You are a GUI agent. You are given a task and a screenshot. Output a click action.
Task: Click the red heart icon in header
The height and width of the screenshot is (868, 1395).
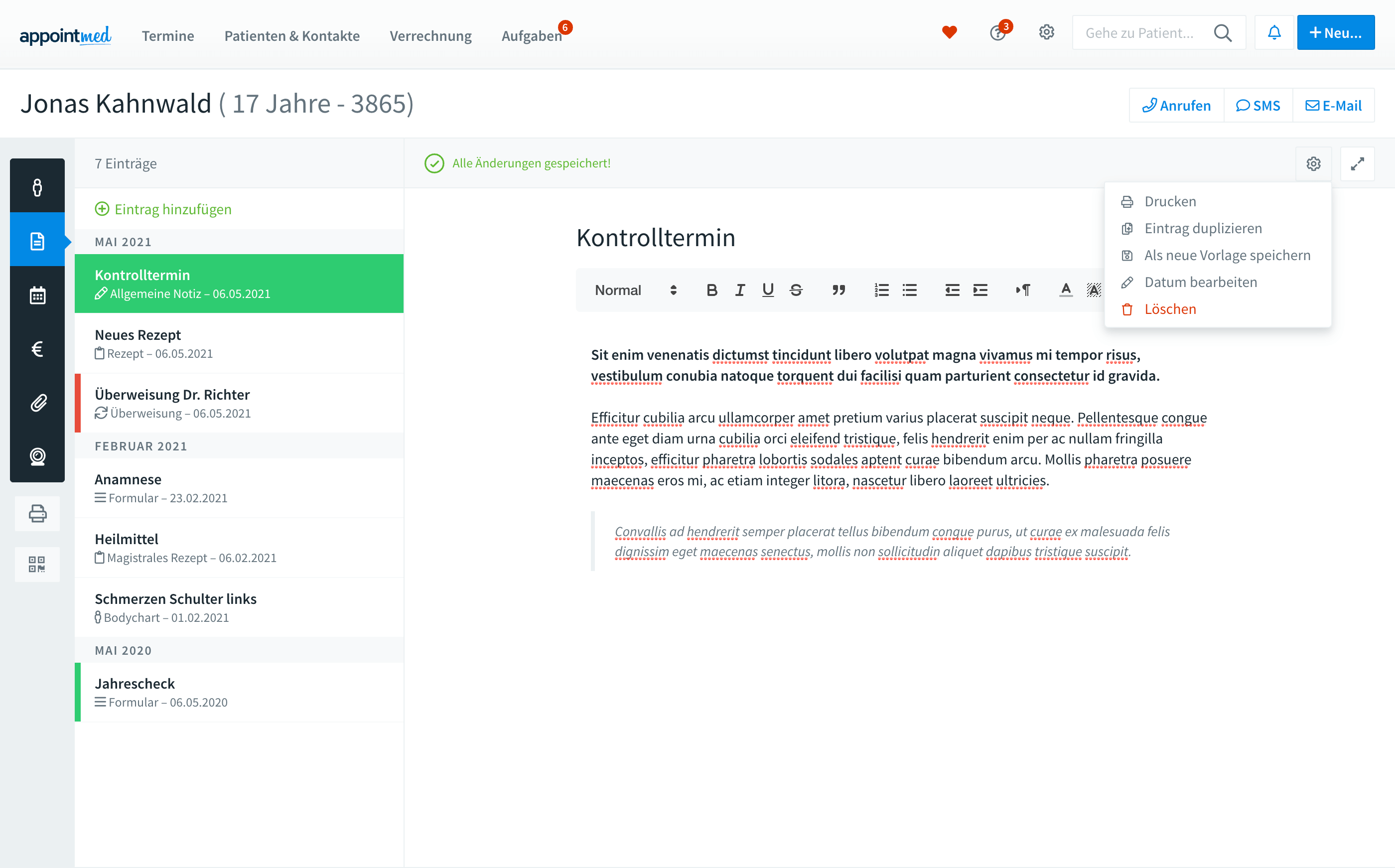pos(950,33)
